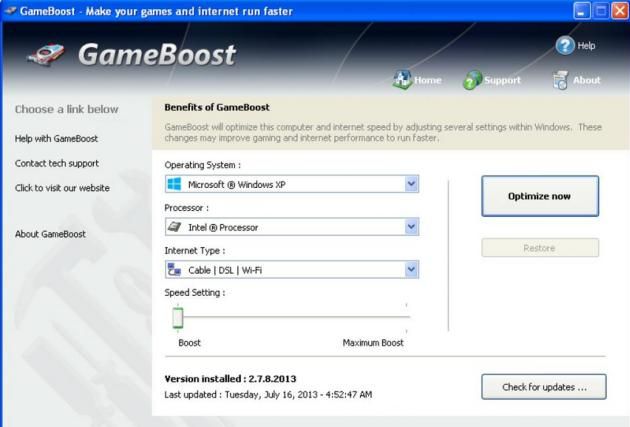Click the Windows logo in Operating System field
The height and width of the screenshot is (427, 630).
coord(175,185)
